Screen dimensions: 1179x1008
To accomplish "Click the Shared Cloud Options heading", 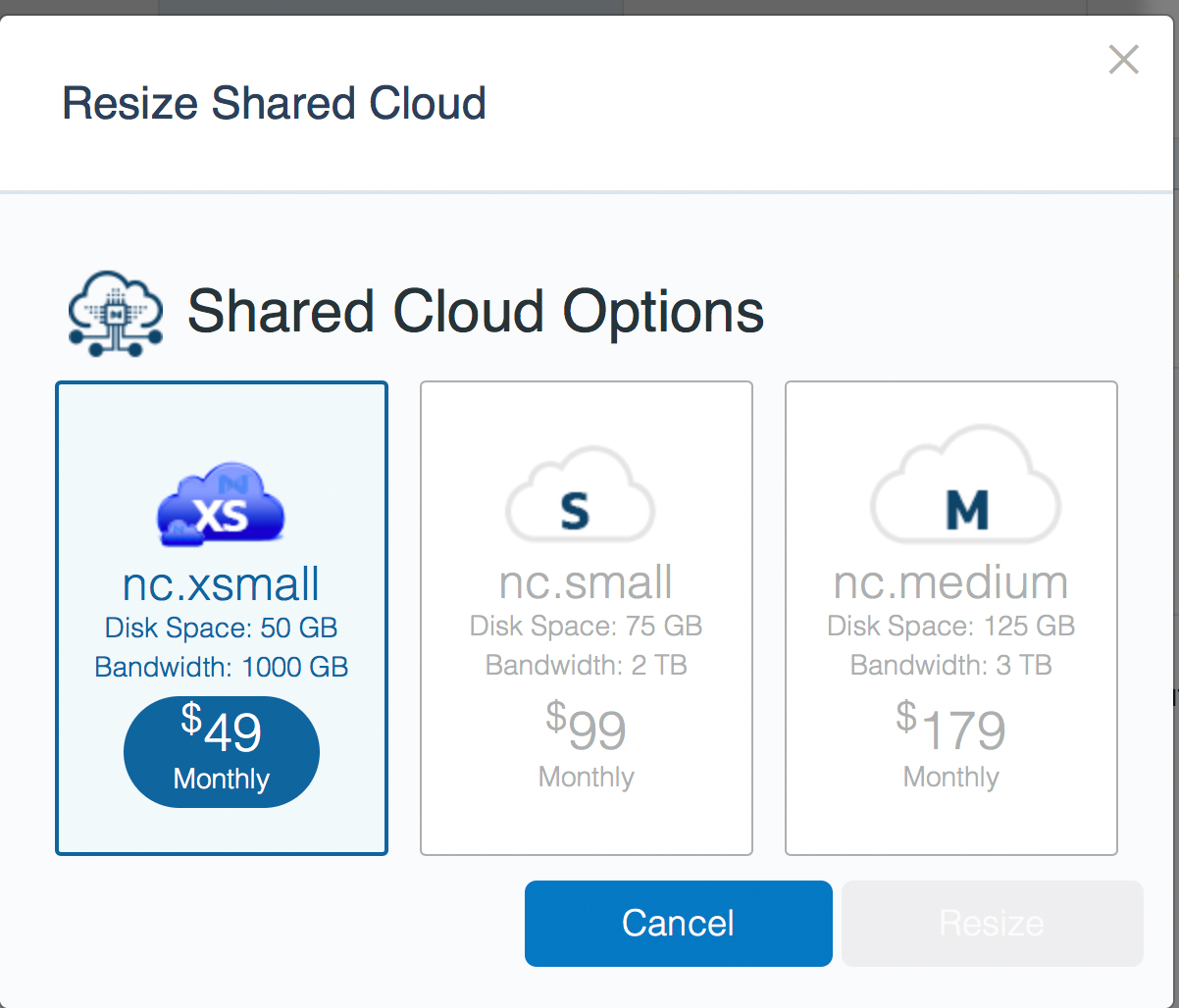I will [x=476, y=312].
